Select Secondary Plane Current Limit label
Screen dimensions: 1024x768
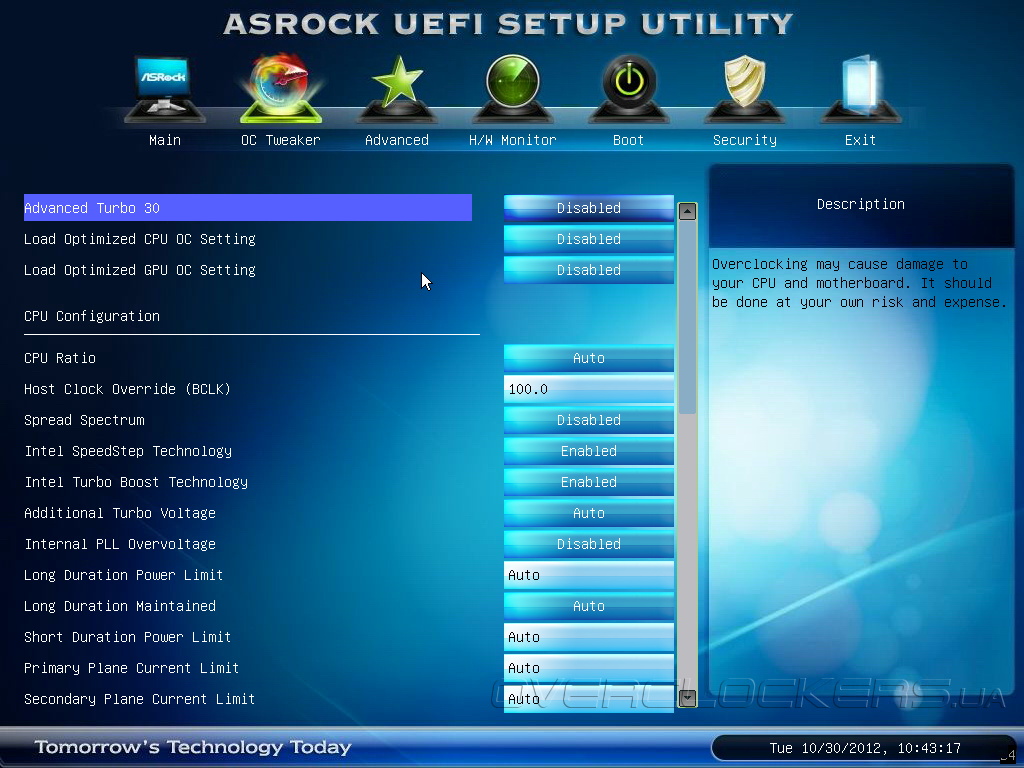click(139, 699)
